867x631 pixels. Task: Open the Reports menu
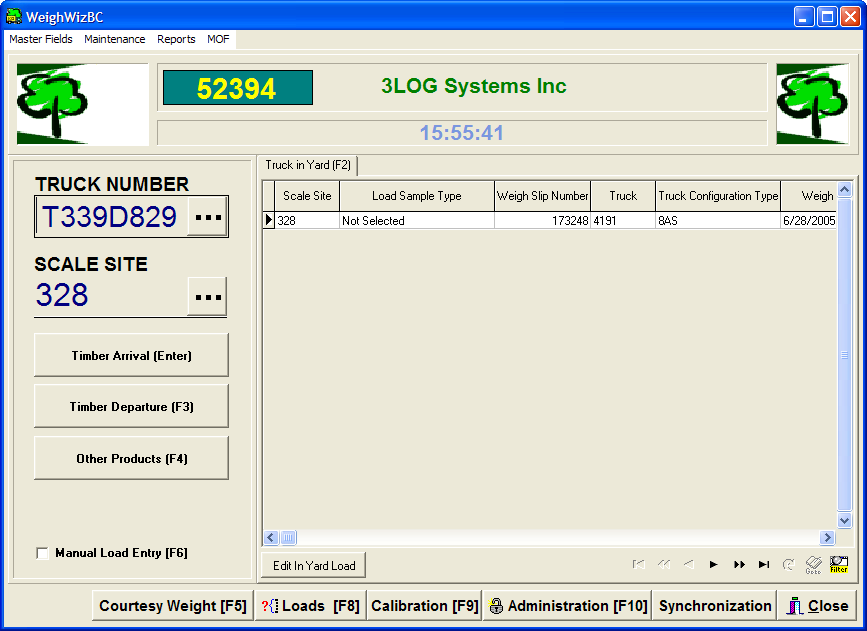pos(176,39)
